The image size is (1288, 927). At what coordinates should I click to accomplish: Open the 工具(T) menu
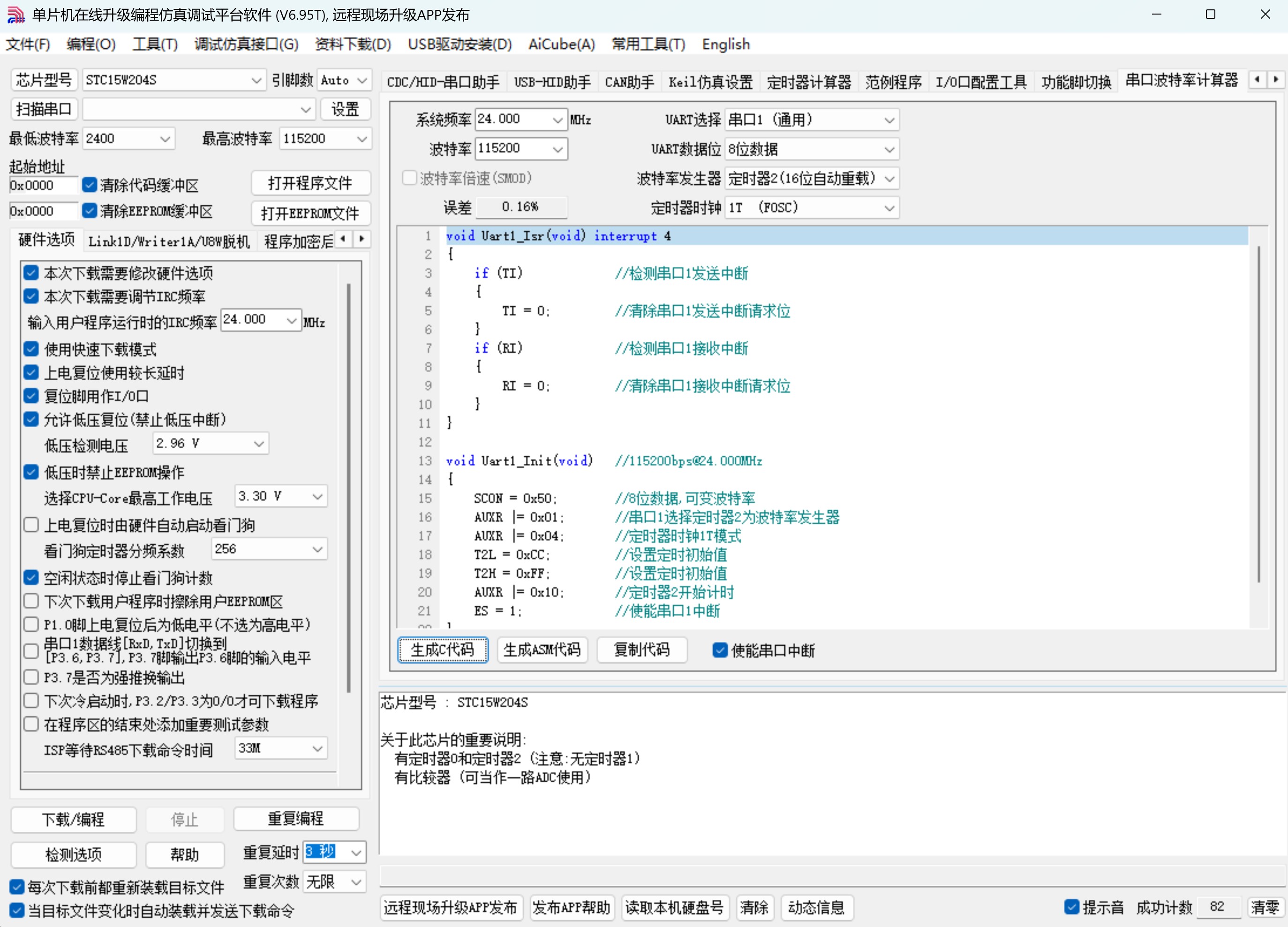point(155,44)
